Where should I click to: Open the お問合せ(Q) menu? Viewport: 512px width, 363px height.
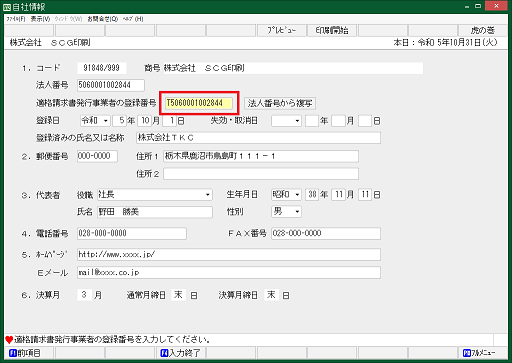(x=103, y=19)
